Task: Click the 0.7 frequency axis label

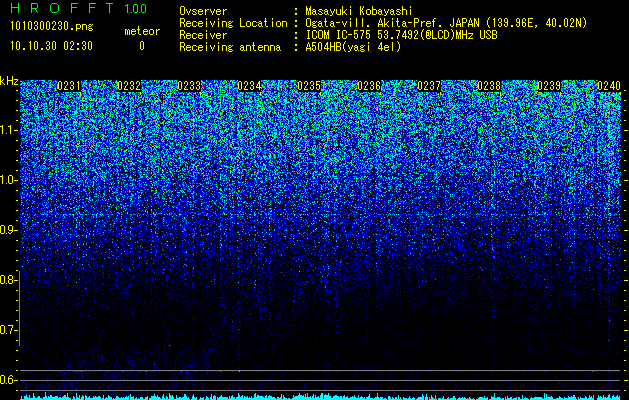Action: click(x=8, y=330)
